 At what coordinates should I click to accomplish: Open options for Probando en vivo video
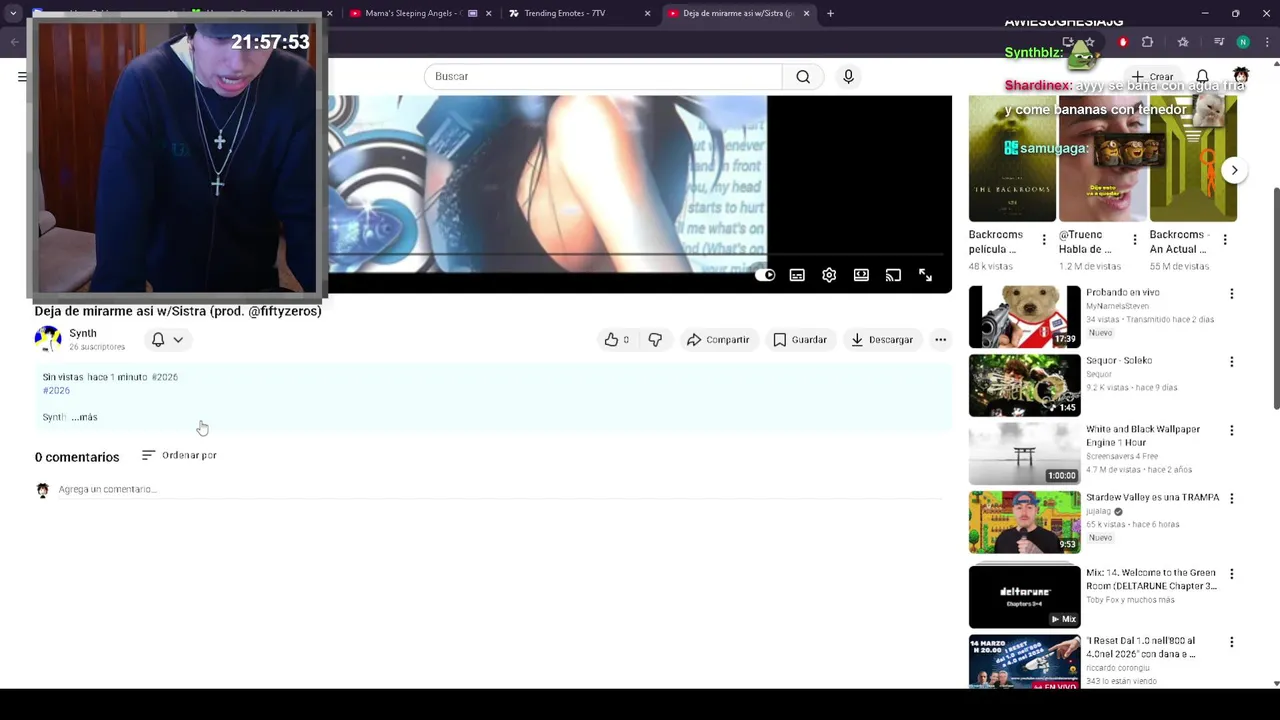pyautogui.click(x=1231, y=294)
